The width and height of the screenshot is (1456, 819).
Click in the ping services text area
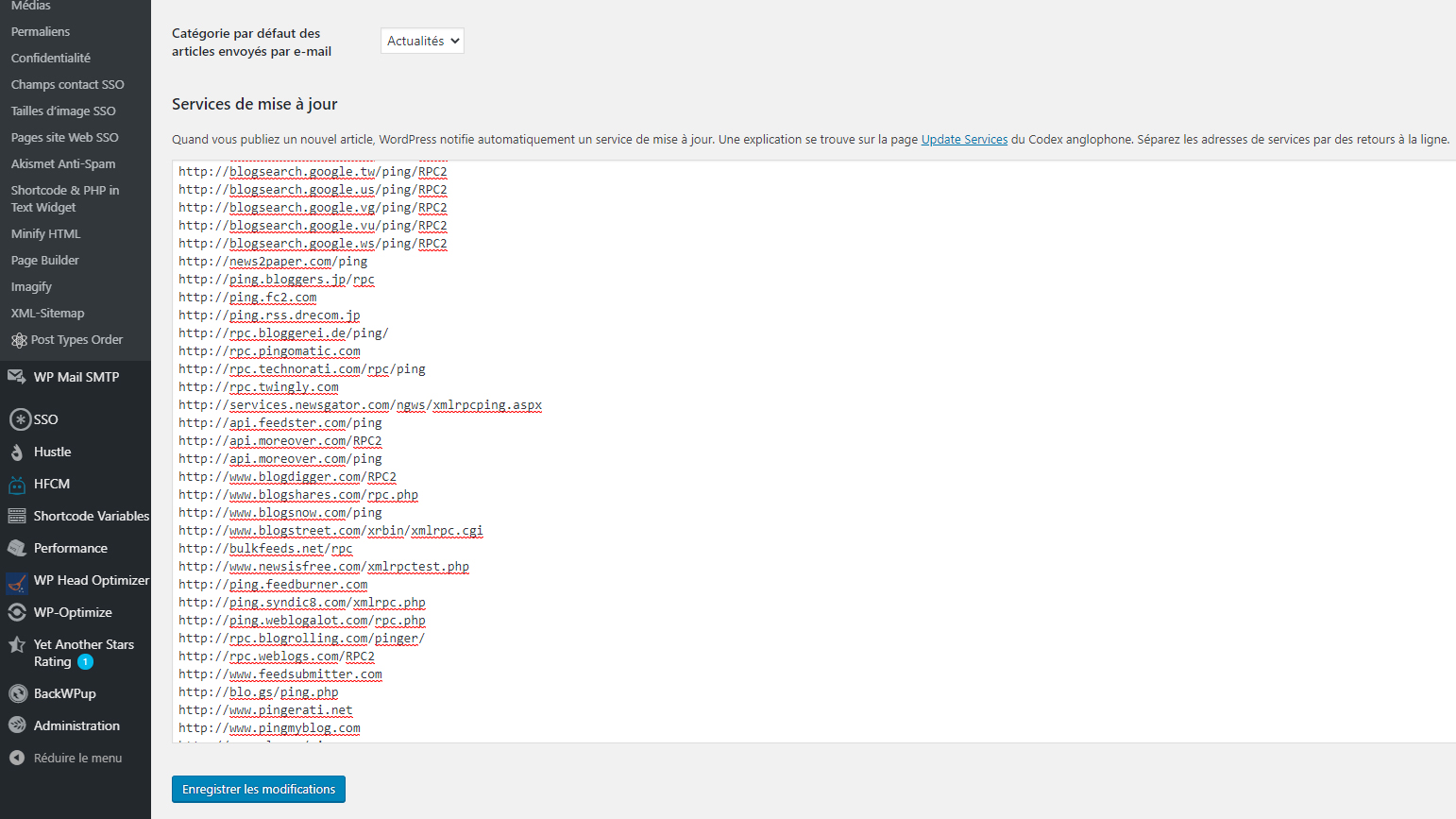(814, 452)
